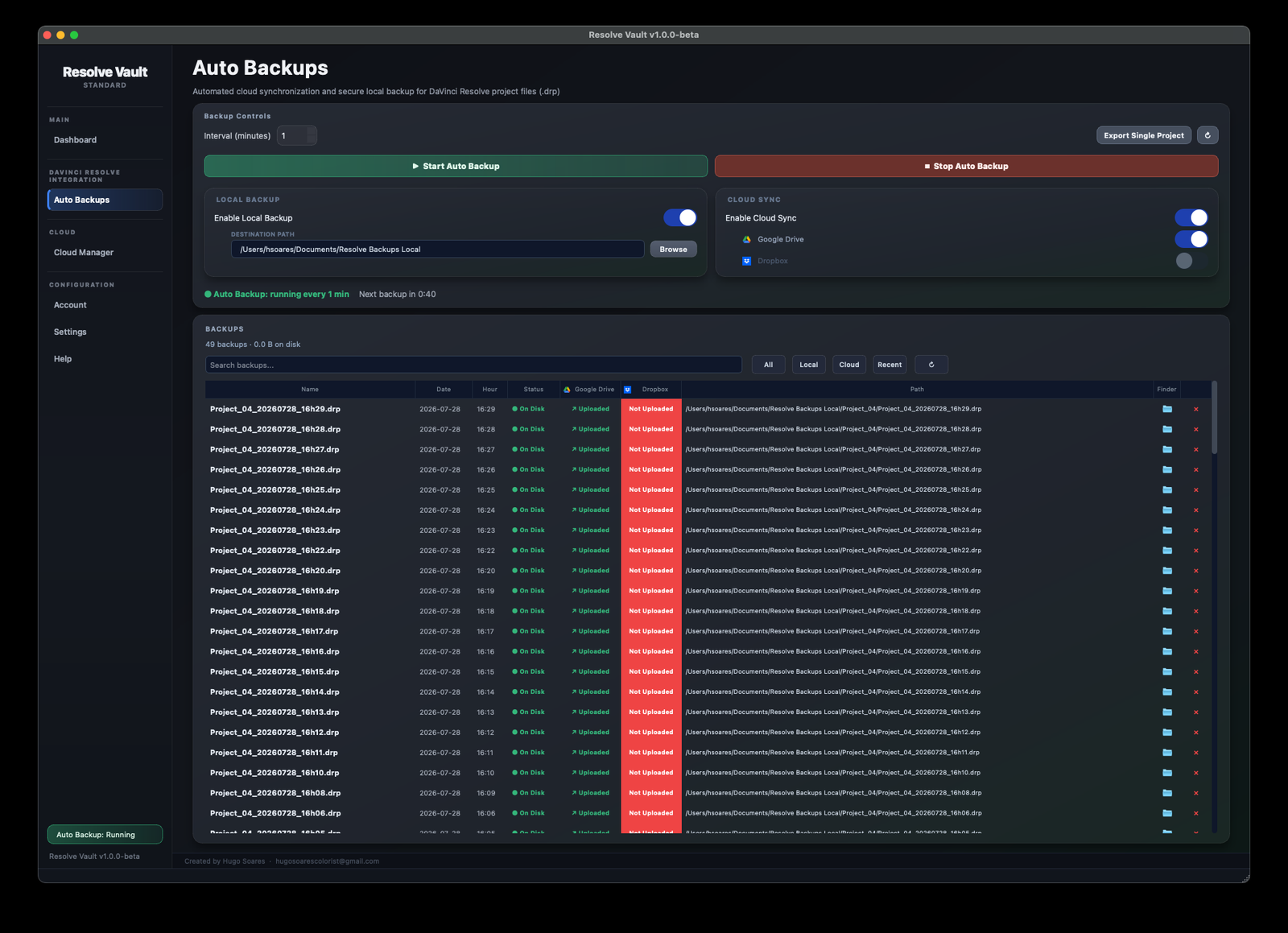The height and width of the screenshot is (933, 1288).
Task: Reveal the 16h16 backup in Finder
Action: 1166,651
